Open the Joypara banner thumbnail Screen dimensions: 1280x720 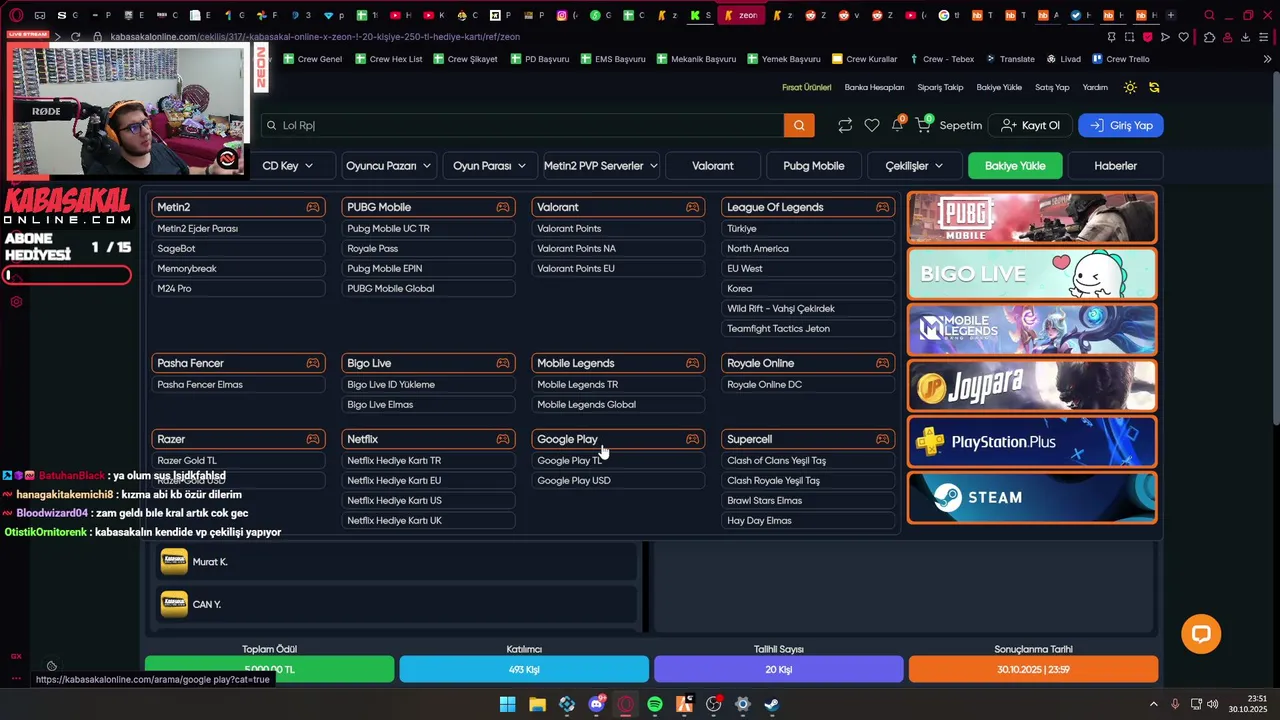[1032, 385]
